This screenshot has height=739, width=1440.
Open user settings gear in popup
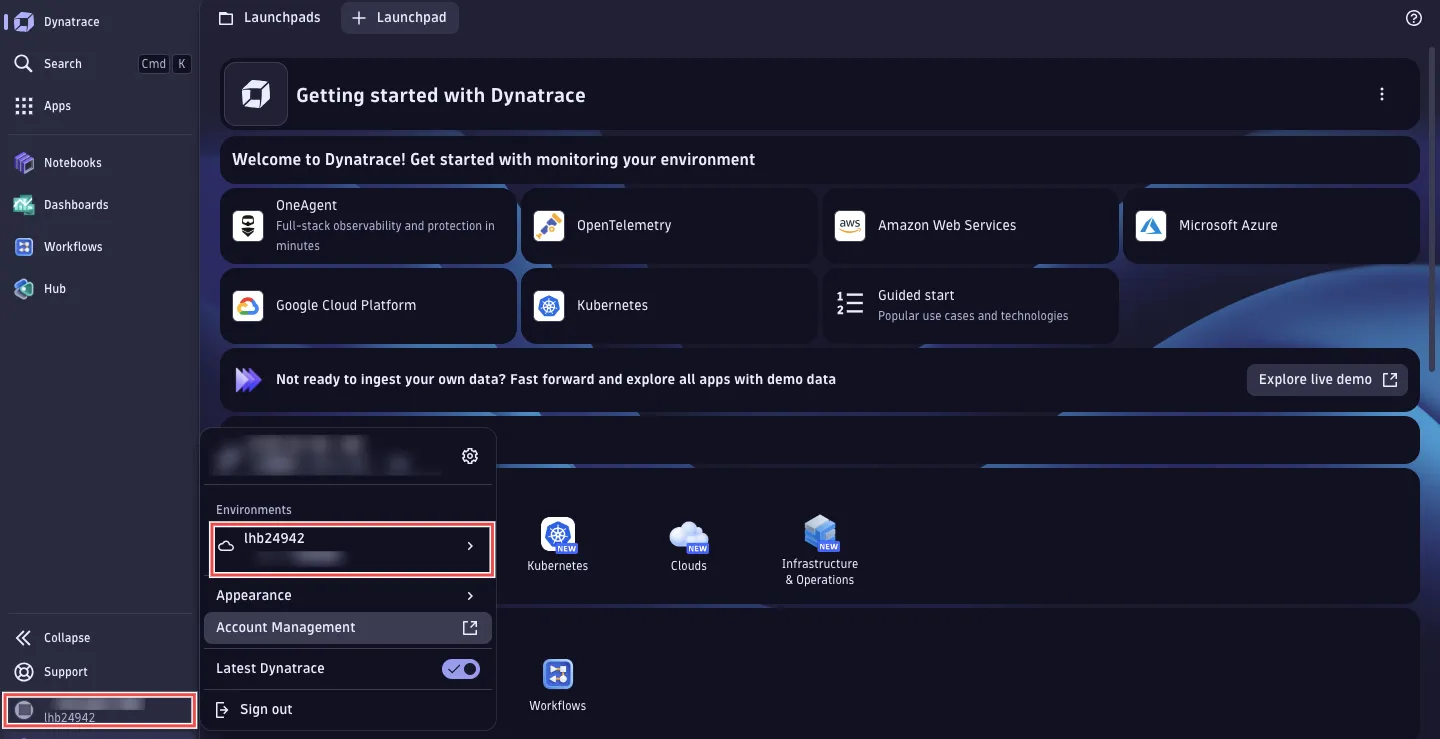point(470,456)
